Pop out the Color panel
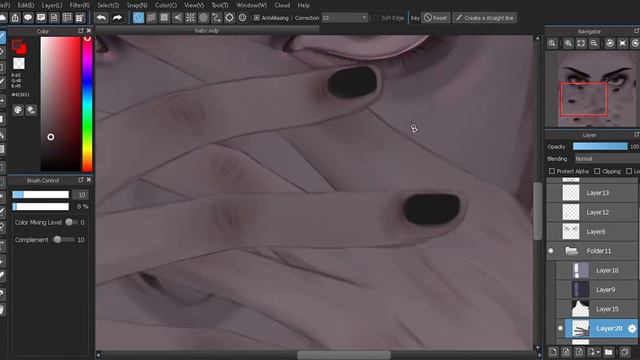The image size is (640, 360). tap(81, 31)
